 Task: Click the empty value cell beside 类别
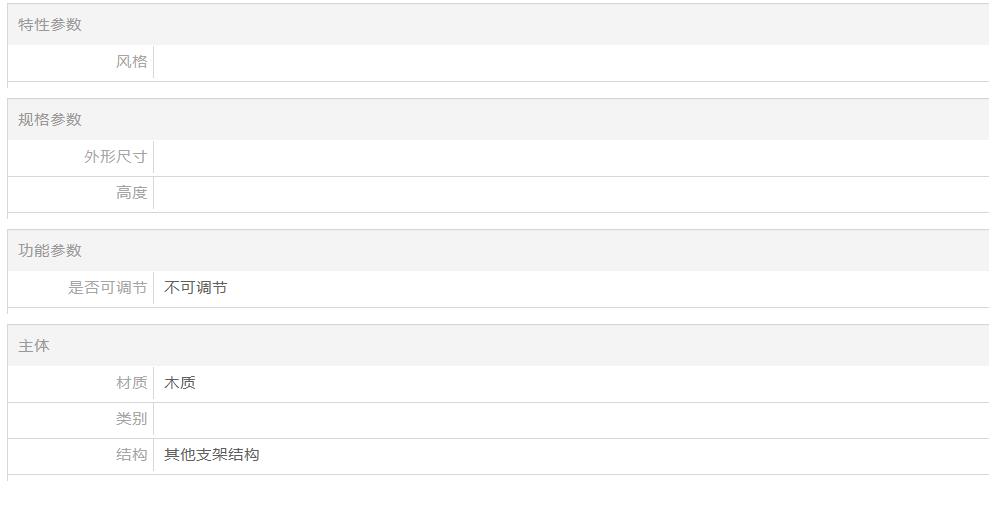(570, 419)
